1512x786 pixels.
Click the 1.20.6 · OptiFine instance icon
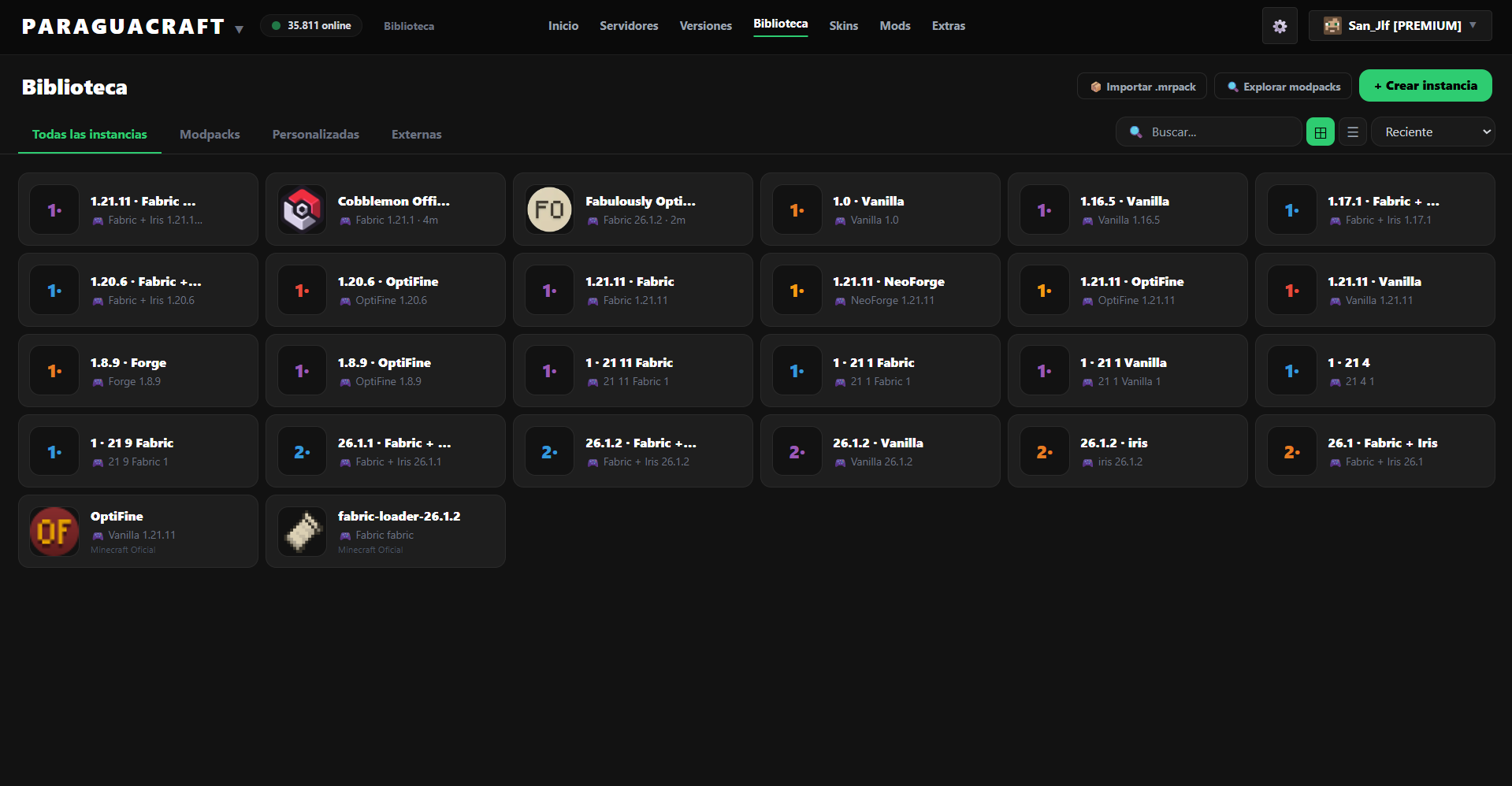[x=302, y=291]
